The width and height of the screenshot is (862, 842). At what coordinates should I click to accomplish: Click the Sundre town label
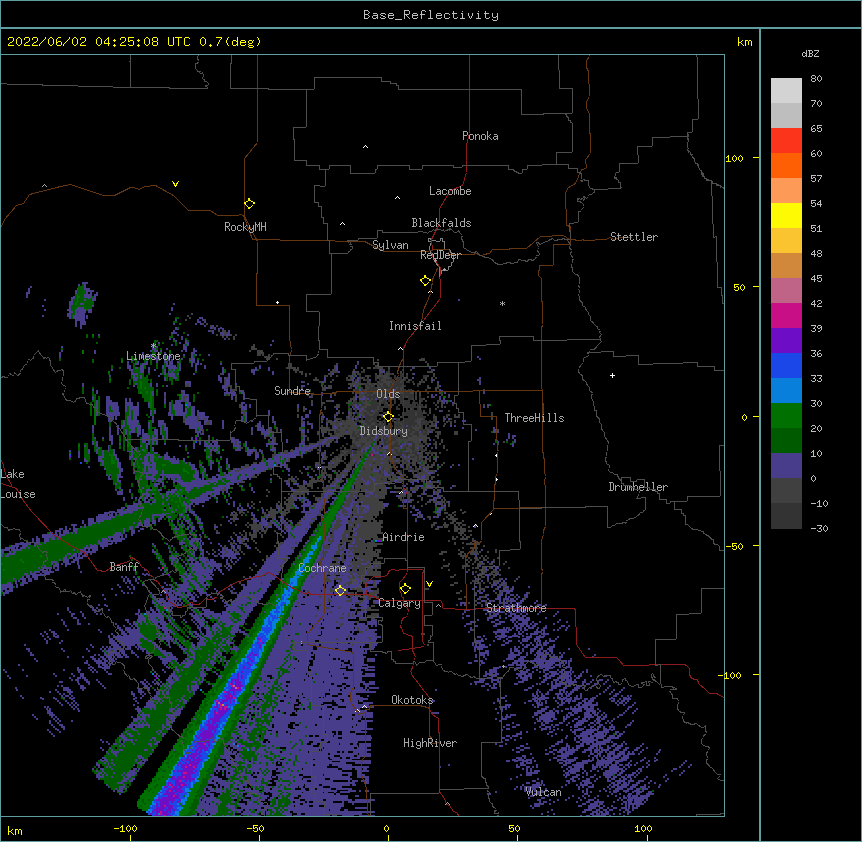(292, 390)
